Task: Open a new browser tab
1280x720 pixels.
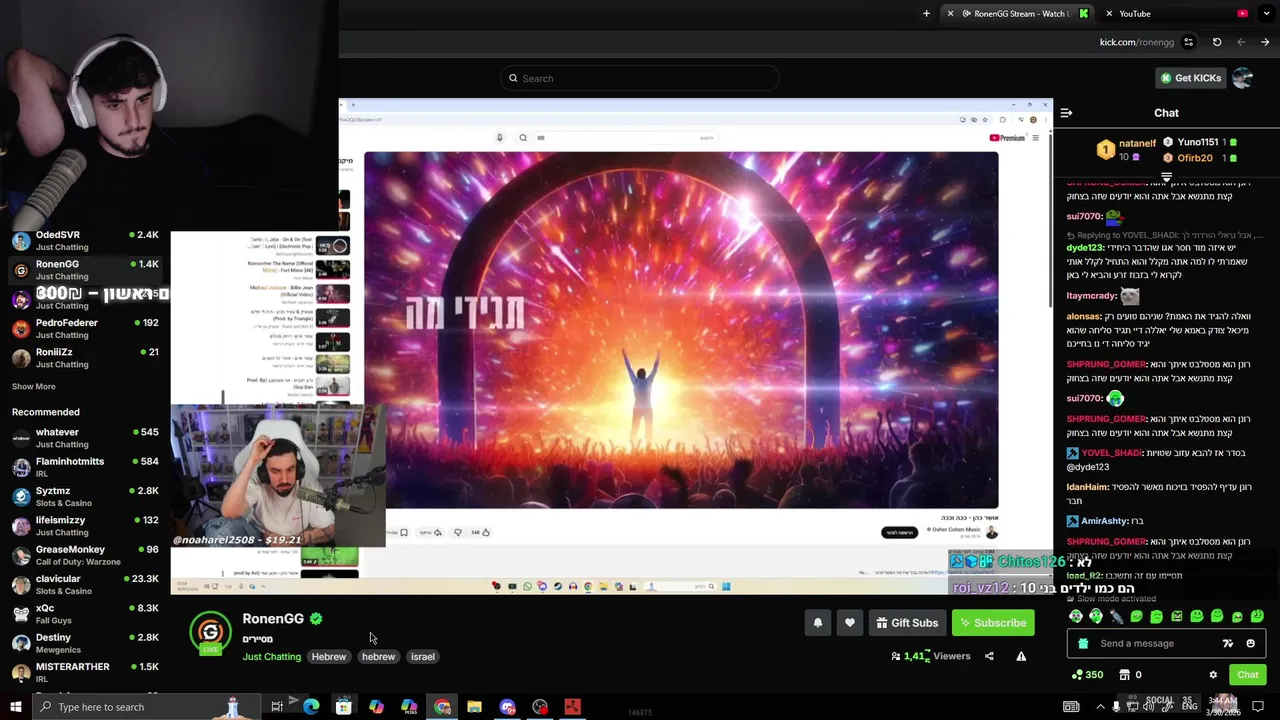Action: click(x=926, y=14)
